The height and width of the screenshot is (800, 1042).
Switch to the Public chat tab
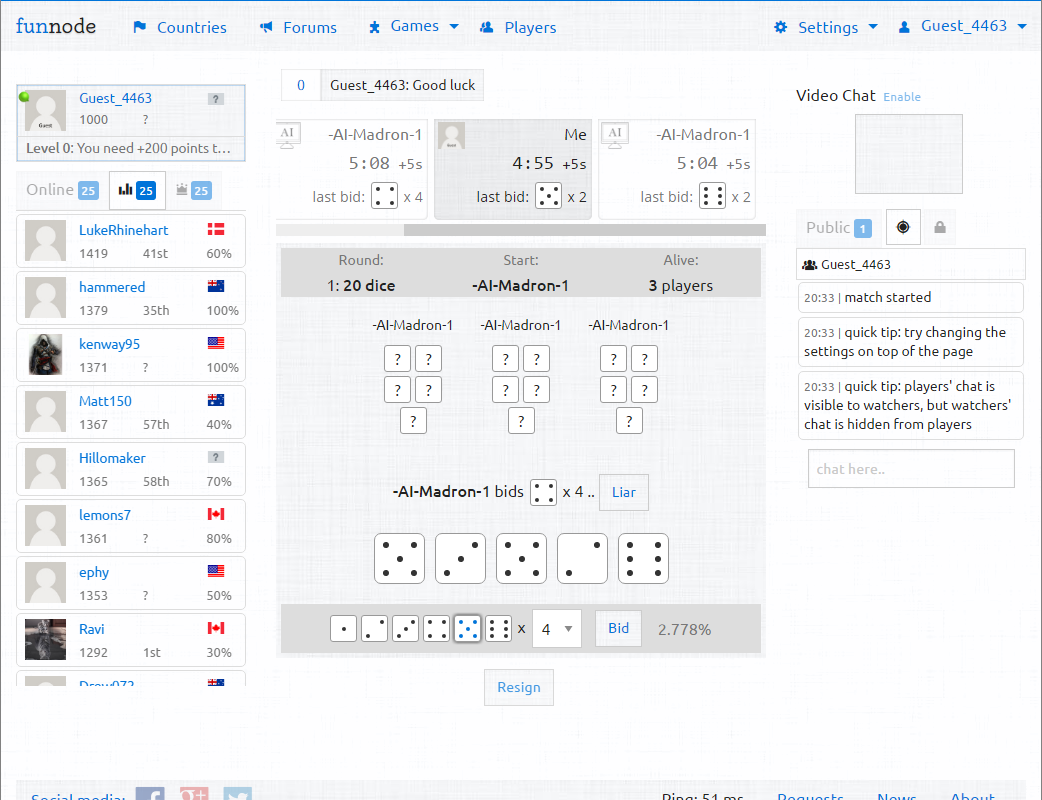(839, 228)
